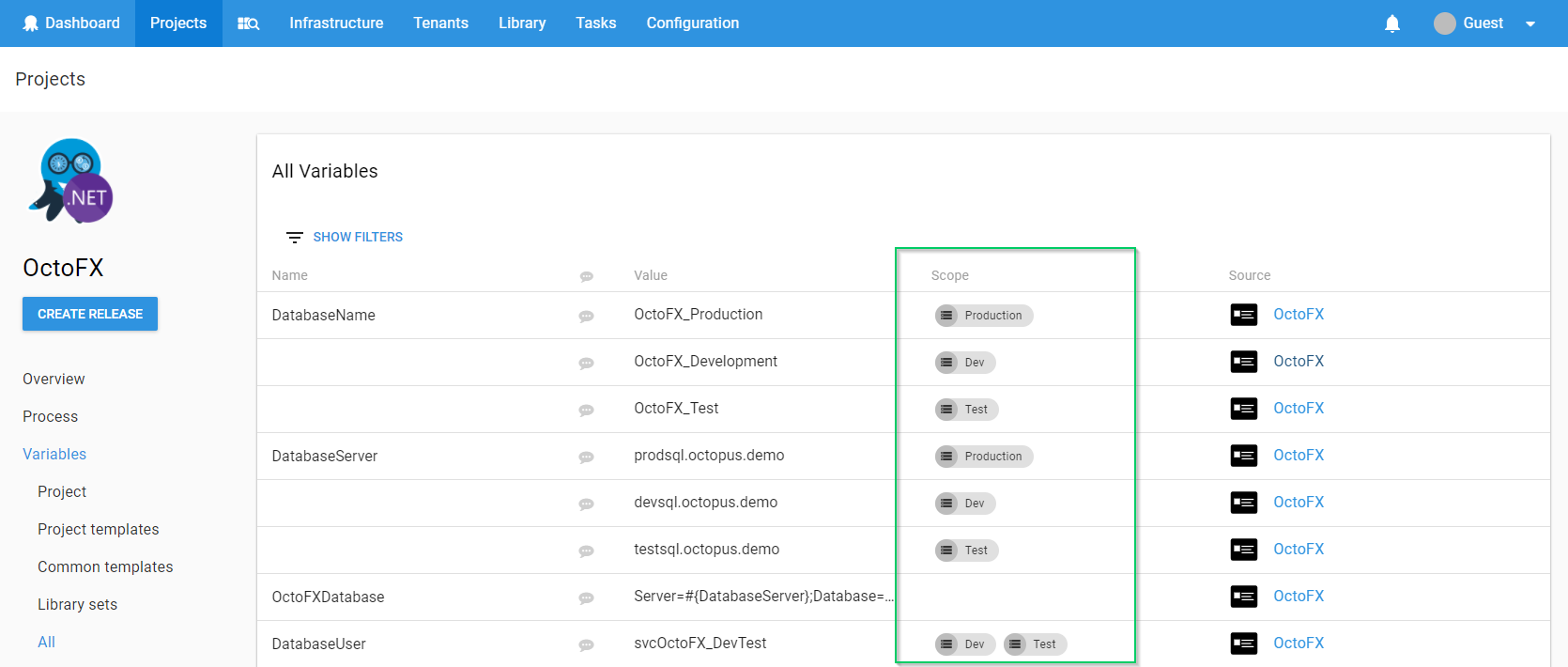Viewport: 1568px width, 667px height.
Task: Open the Library menu
Action: 522,23
